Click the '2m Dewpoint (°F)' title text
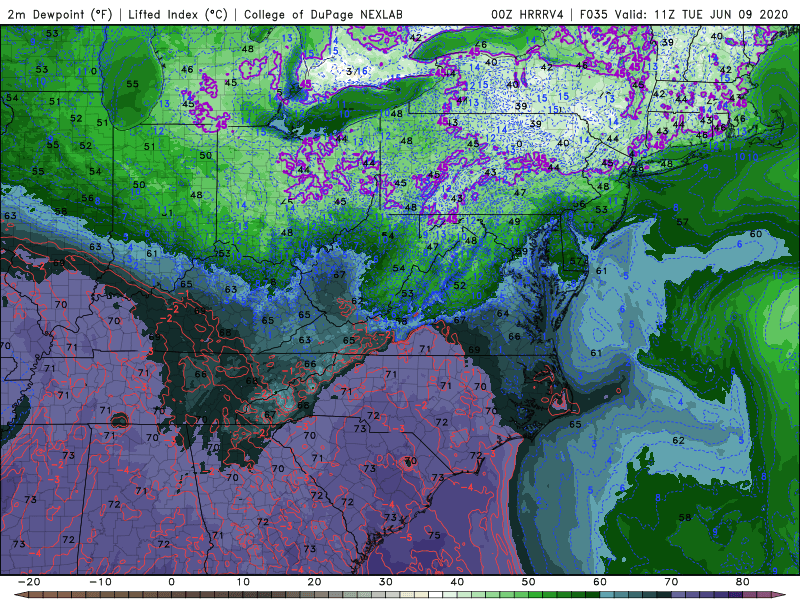The image size is (800, 600). [60, 14]
